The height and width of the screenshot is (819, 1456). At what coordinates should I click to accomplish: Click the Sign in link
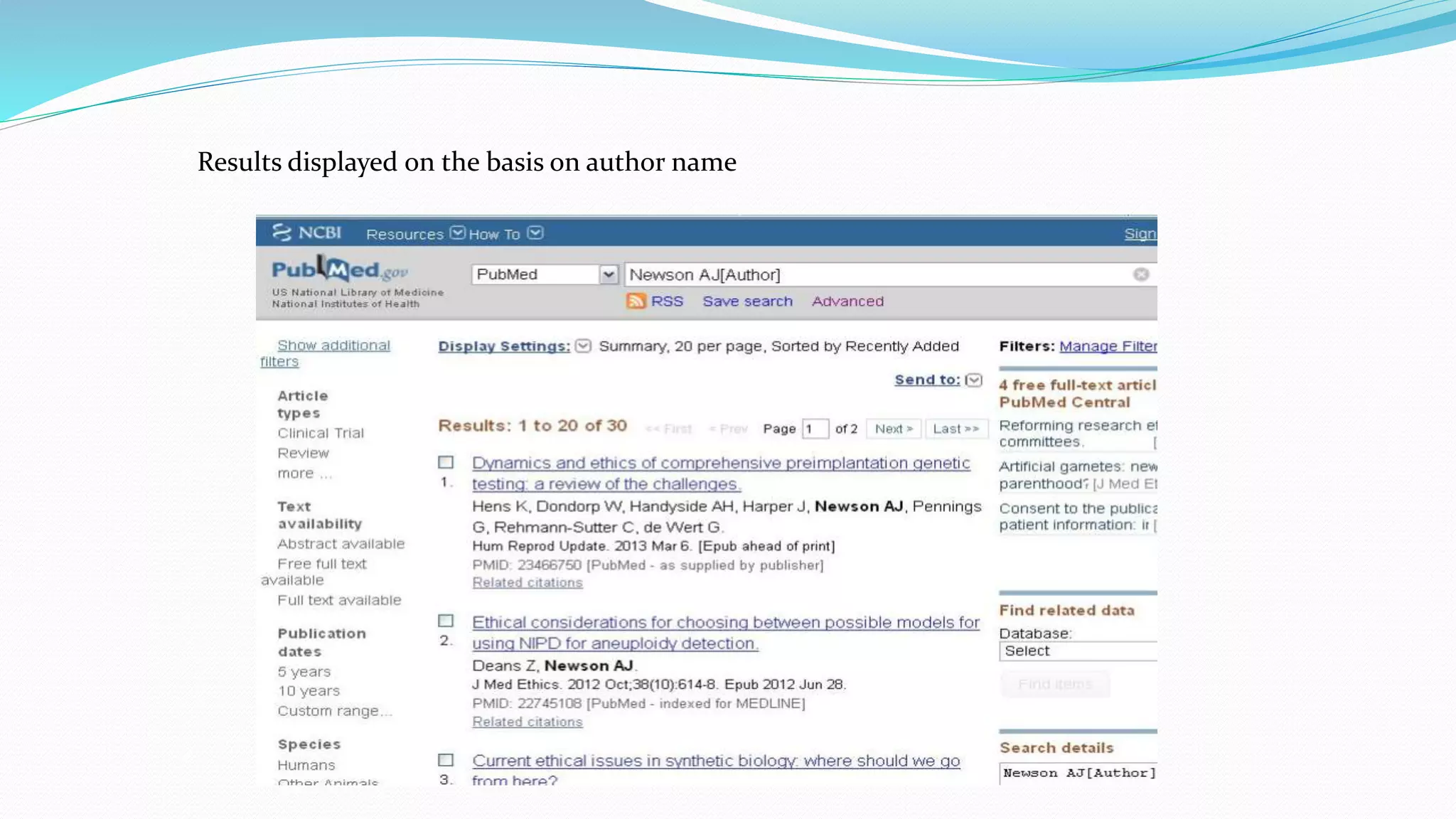(x=1140, y=233)
